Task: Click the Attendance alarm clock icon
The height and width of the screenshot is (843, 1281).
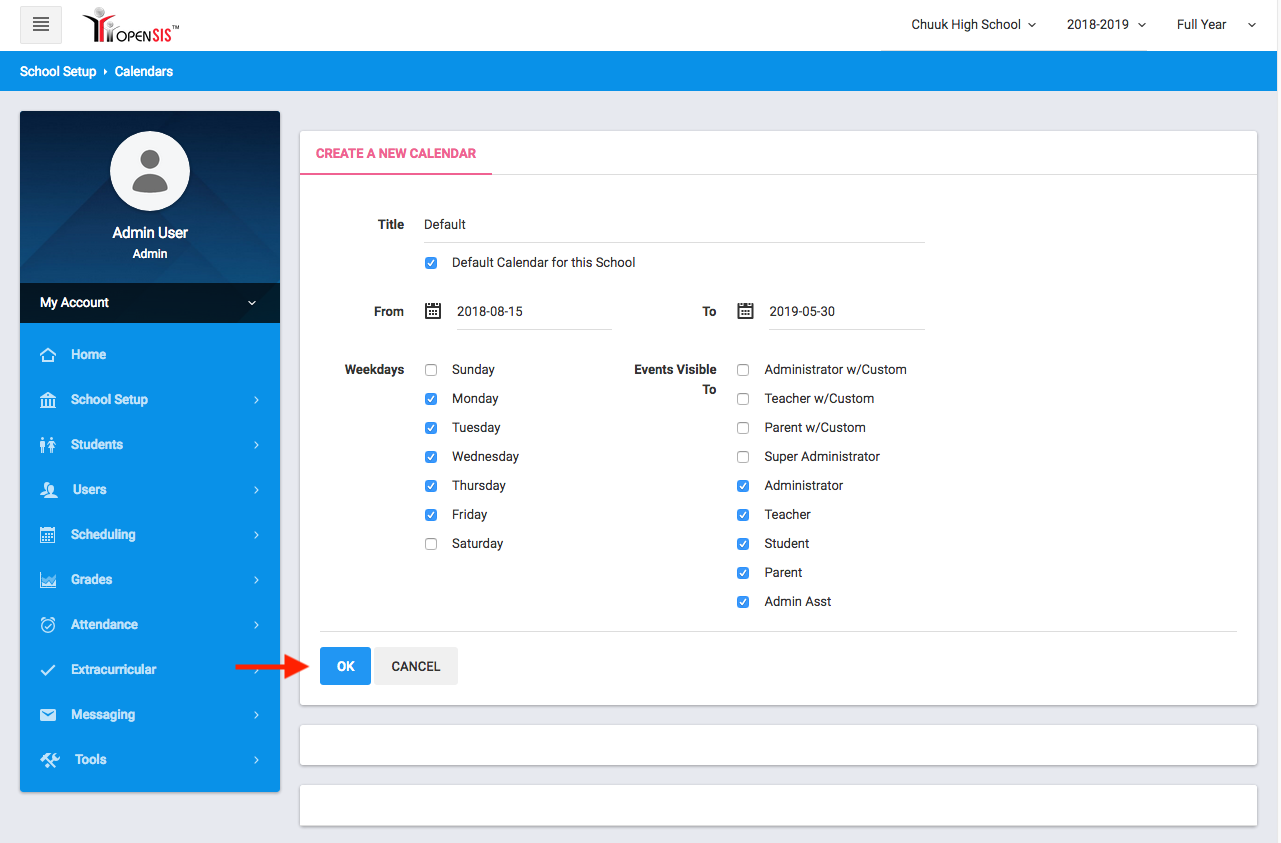Action: coord(48,625)
